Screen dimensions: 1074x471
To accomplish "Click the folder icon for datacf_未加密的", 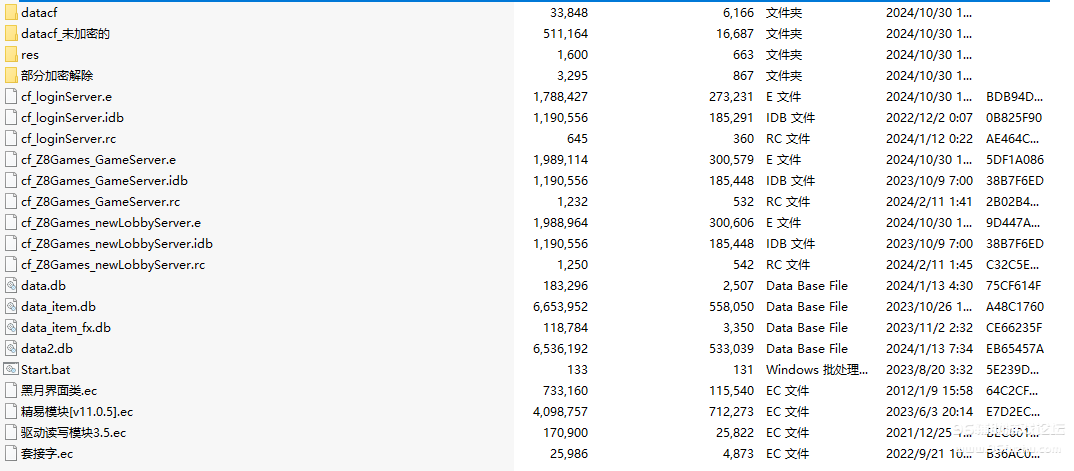I will pos(11,34).
